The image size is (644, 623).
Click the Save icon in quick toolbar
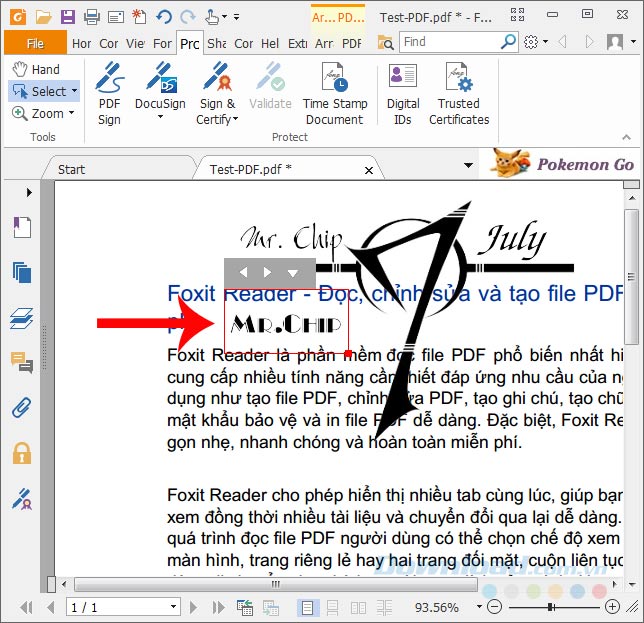(68, 17)
